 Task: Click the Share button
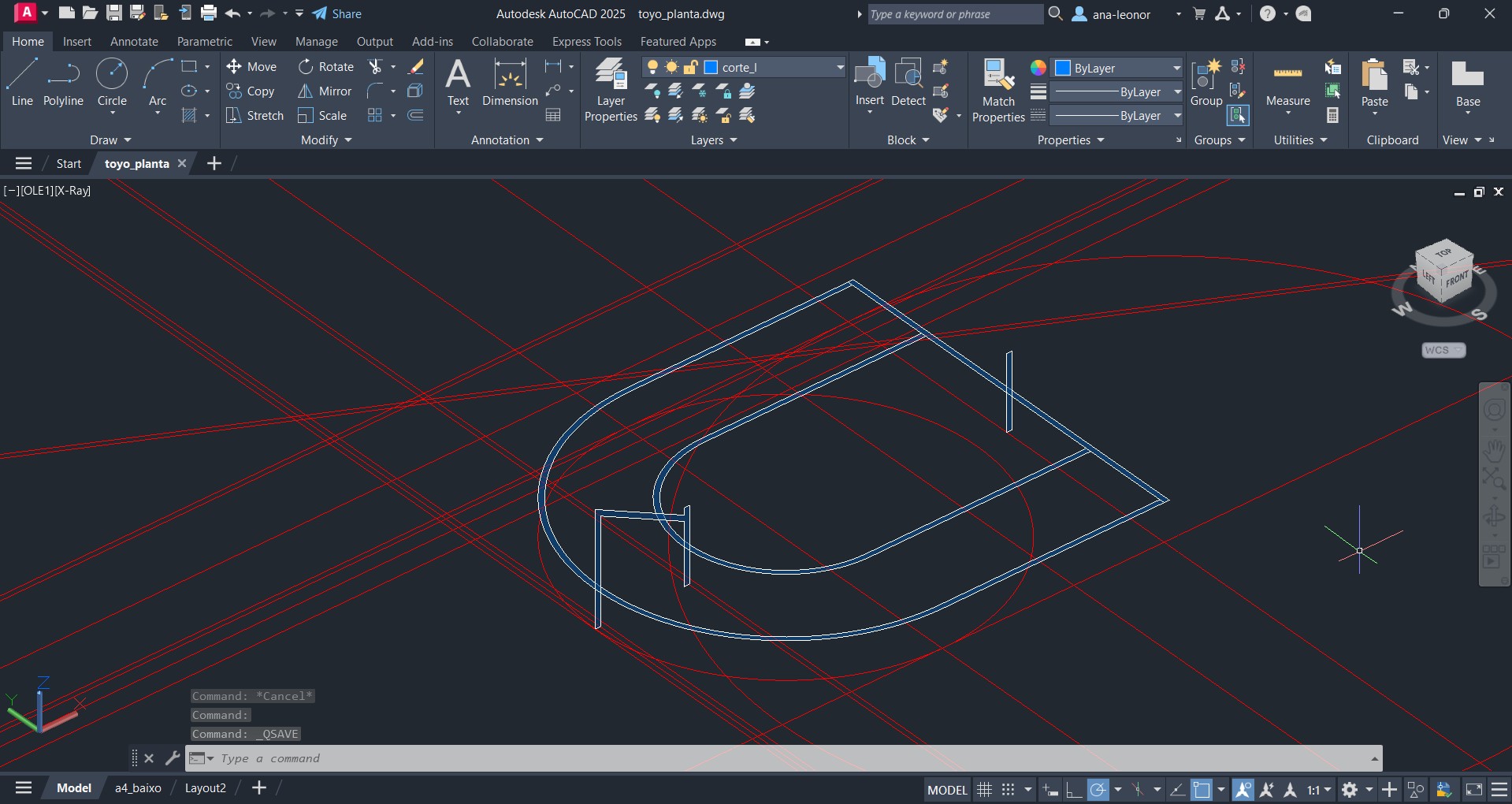337,14
